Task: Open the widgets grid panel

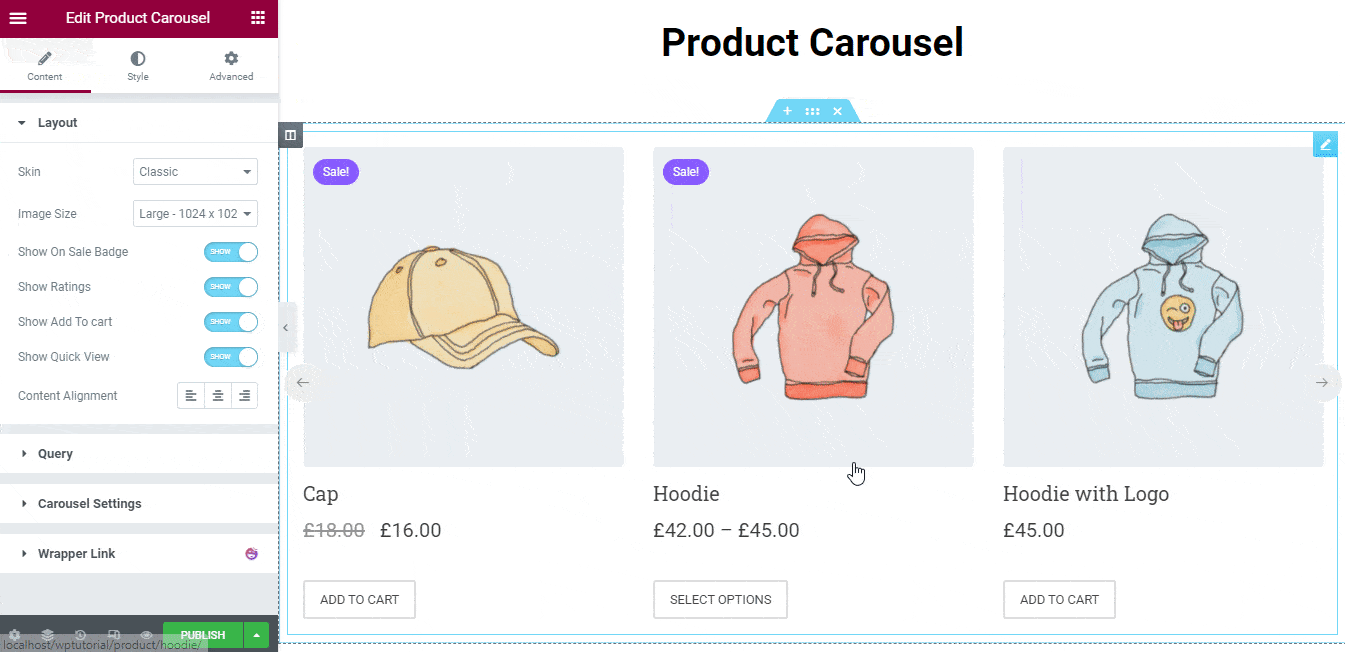Action: [x=258, y=18]
